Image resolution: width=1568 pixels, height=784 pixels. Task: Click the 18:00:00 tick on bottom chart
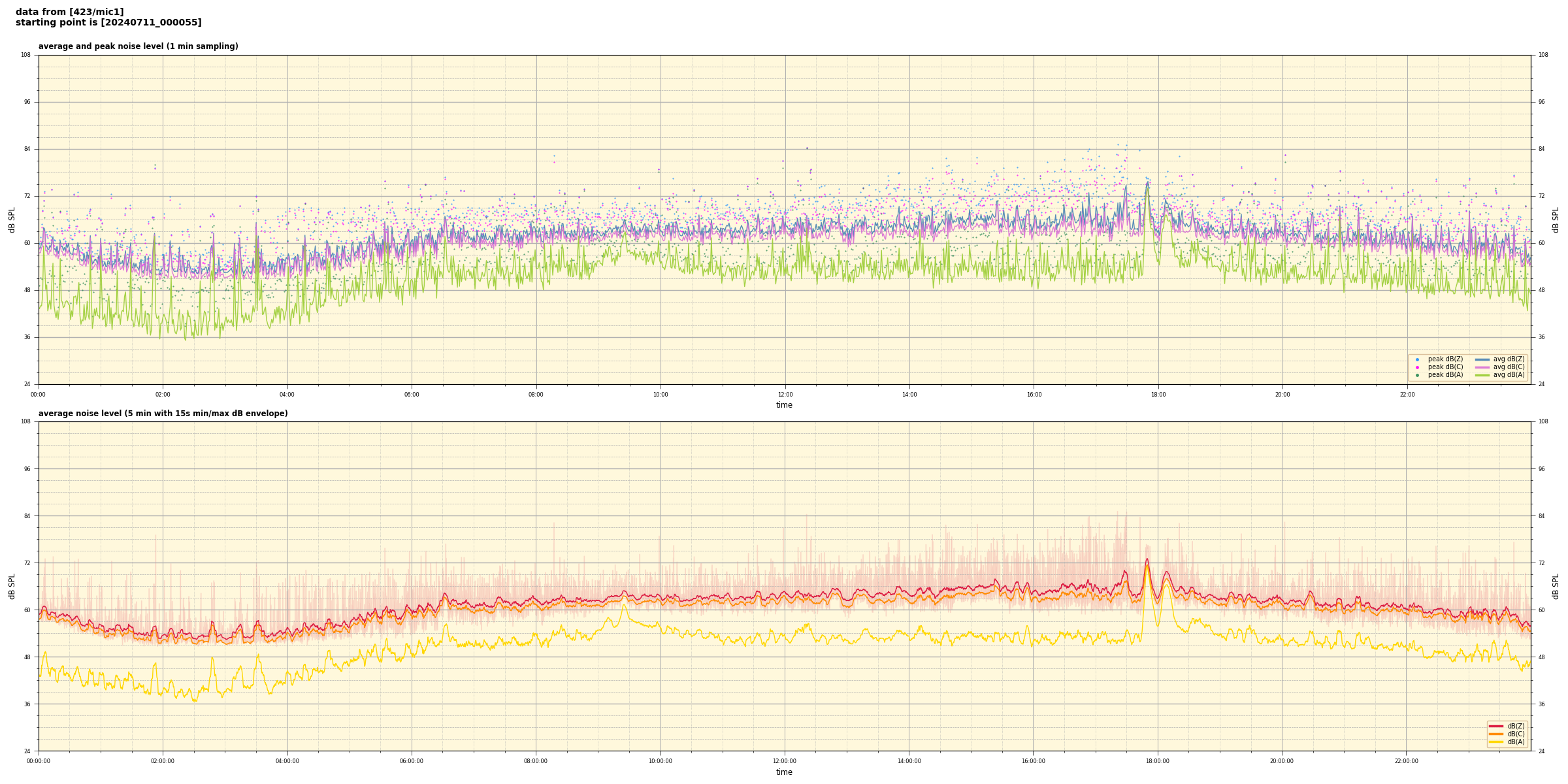click(1158, 761)
